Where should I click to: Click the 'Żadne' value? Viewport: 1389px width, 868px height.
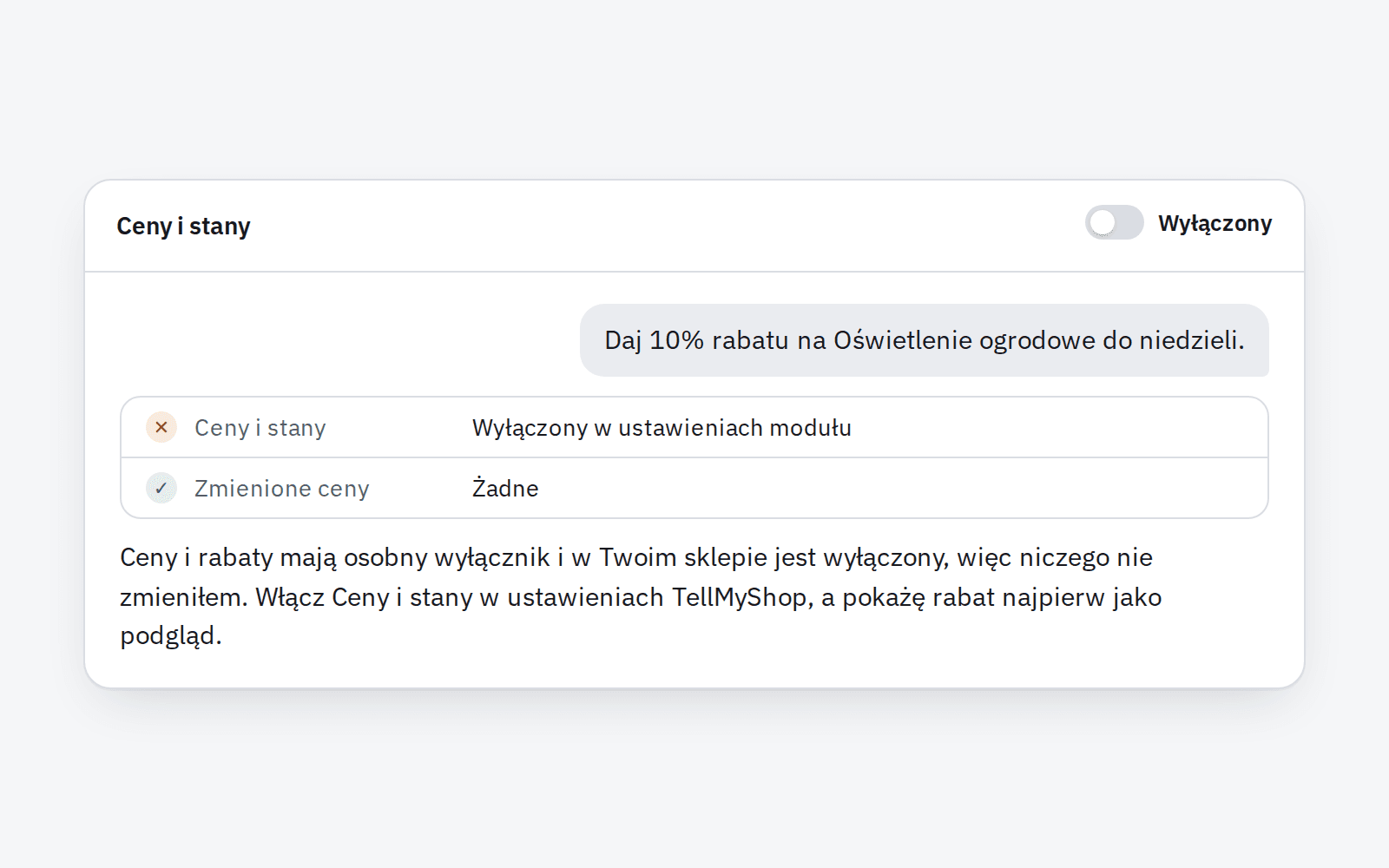tap(505, 488)
